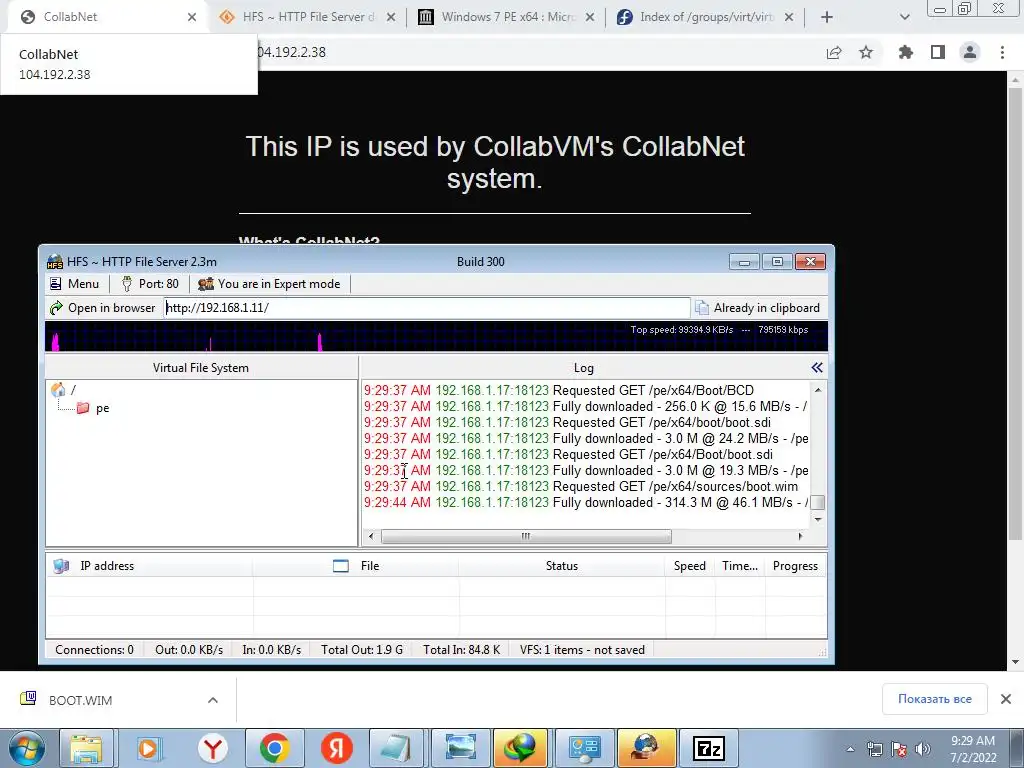Open a new browser tab
Viewport: 1024px width, 768px height.
(x=827, y=17)
